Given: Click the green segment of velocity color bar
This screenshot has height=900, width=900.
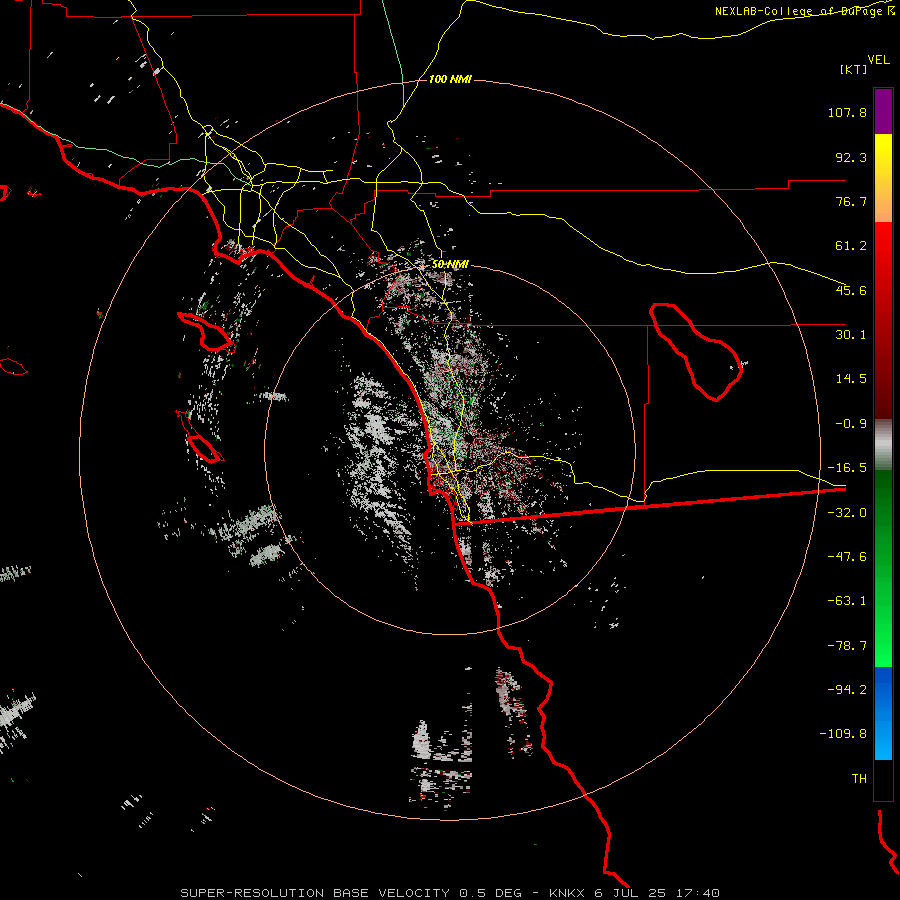Looking at the screenshot, I should tap(883, 568).
